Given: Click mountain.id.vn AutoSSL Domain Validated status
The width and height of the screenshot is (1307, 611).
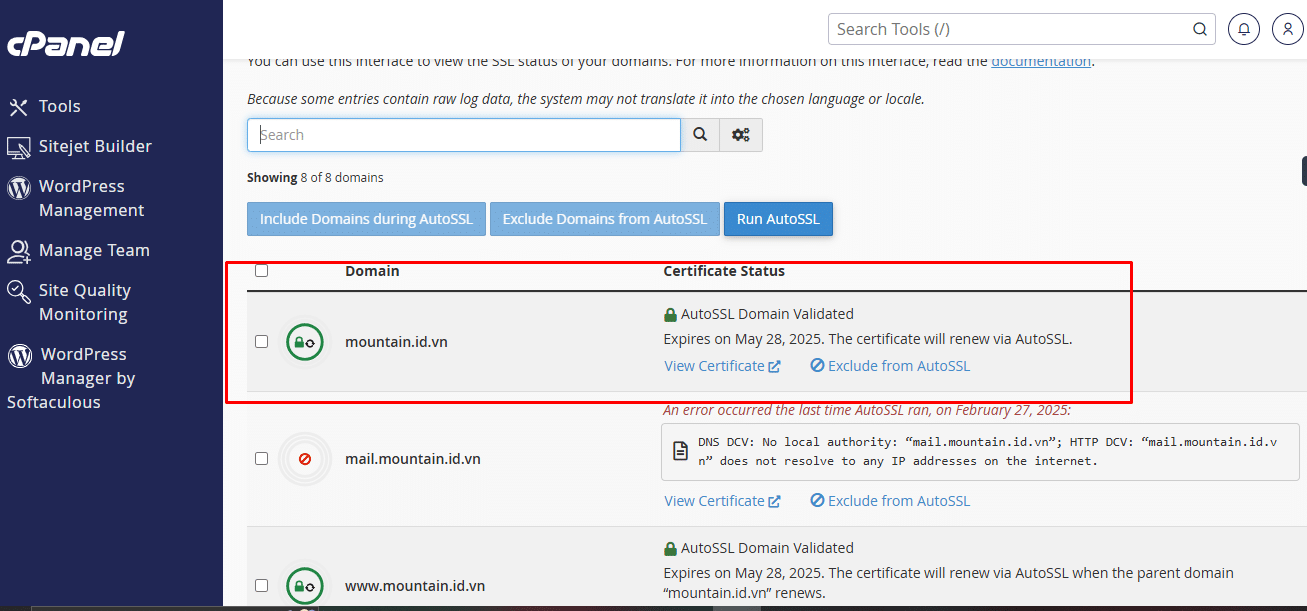Looking at the screenshot, I should [x=759, y=314].
